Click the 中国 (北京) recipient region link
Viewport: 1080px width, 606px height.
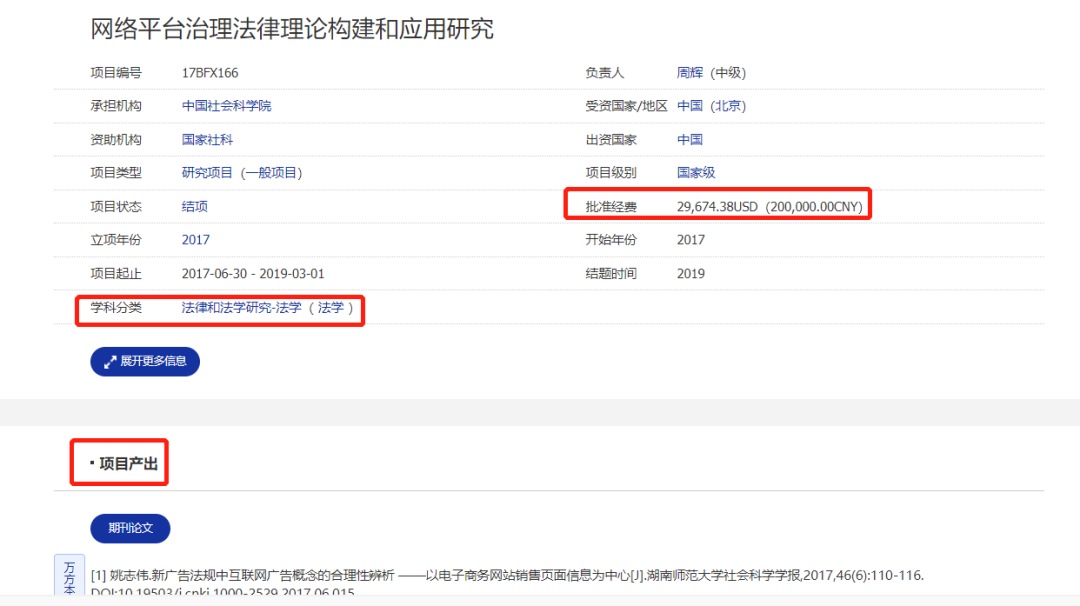pos(711,106)
